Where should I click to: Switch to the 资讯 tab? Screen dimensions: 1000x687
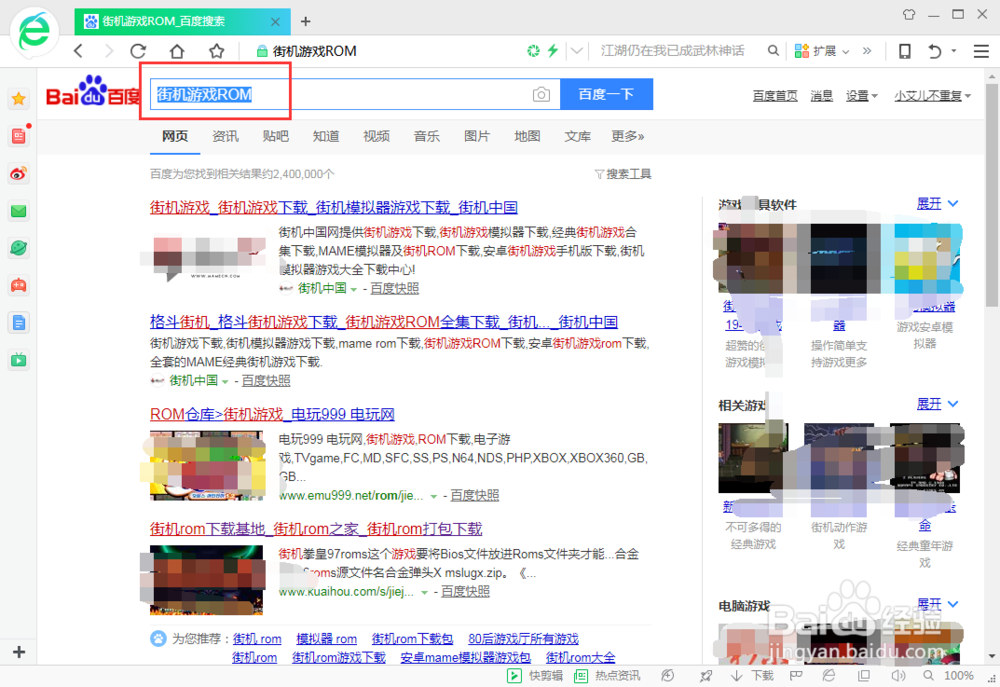pos(225,136)
